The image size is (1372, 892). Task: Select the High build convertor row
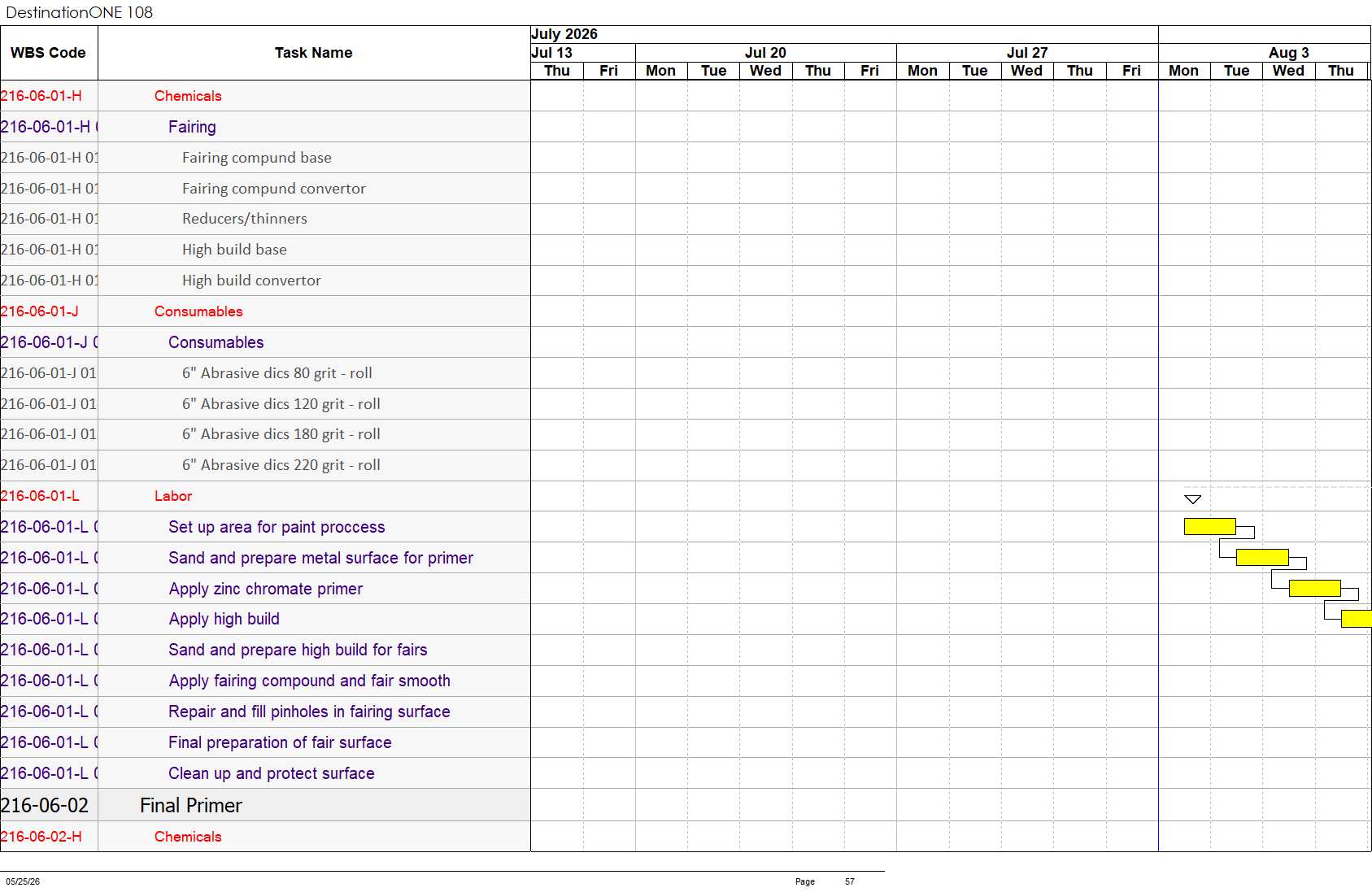point(265,281)
